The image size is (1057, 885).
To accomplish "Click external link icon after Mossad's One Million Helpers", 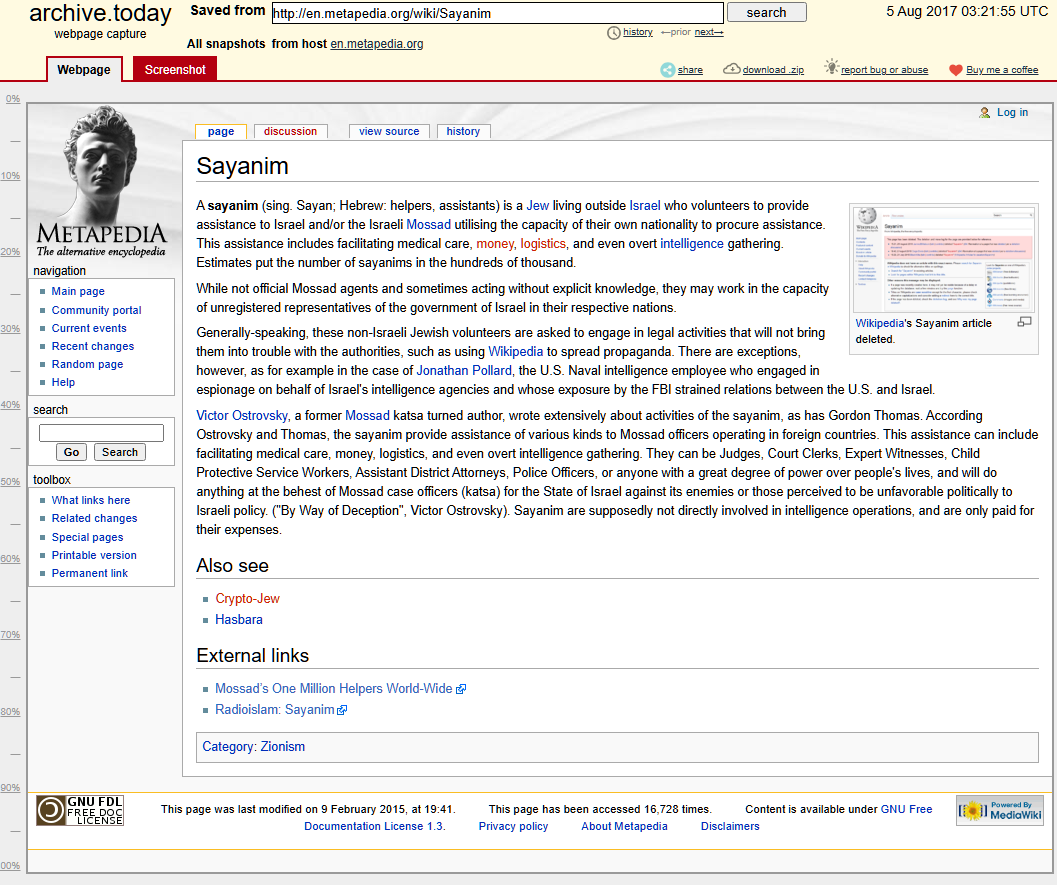I will pos(461,689).
